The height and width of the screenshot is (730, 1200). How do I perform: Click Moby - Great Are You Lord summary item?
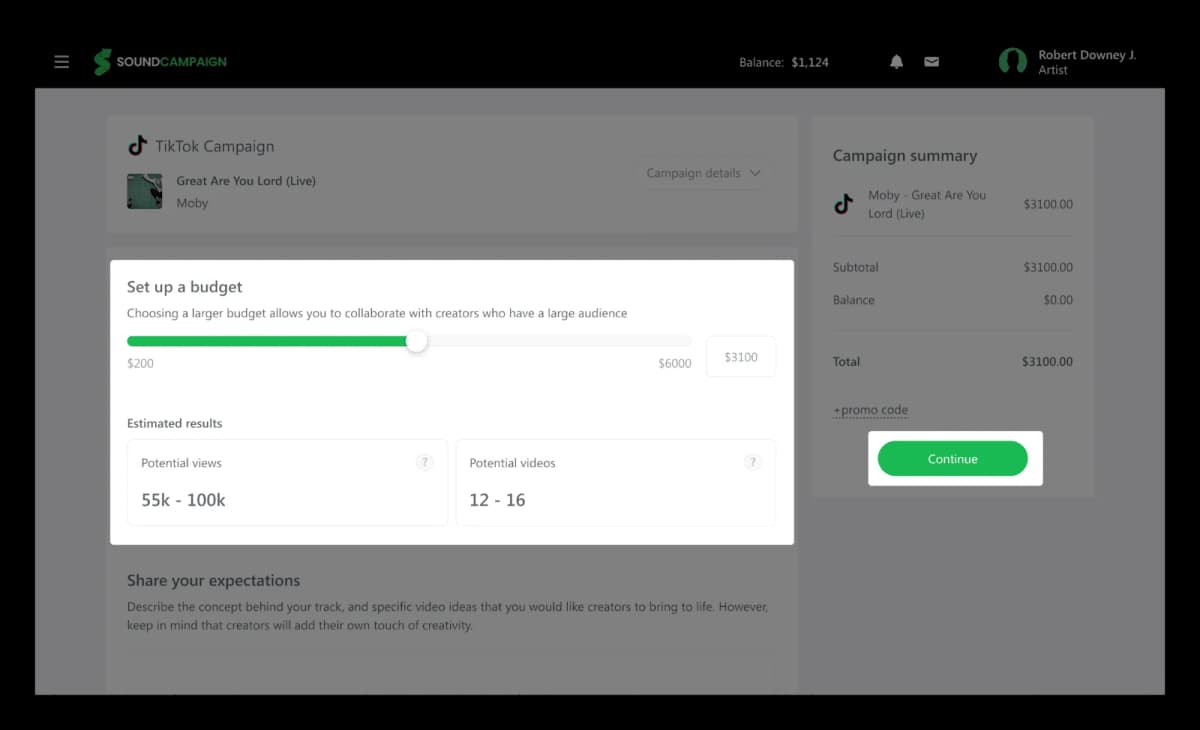[x=927, y=204]
